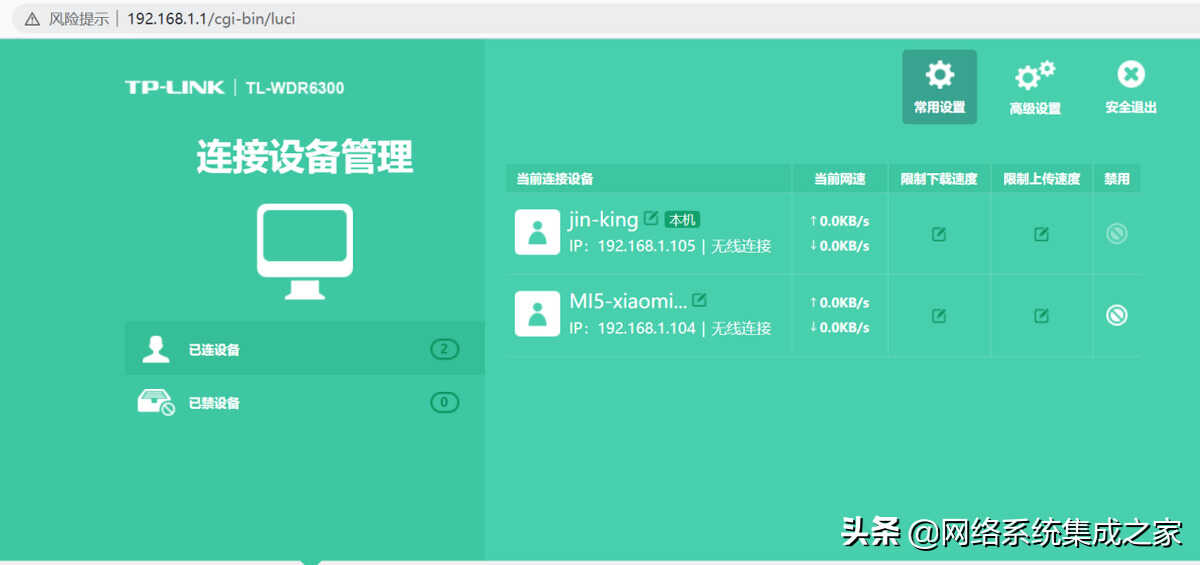Click banned devices count badge 0

(x=444, y=403)
